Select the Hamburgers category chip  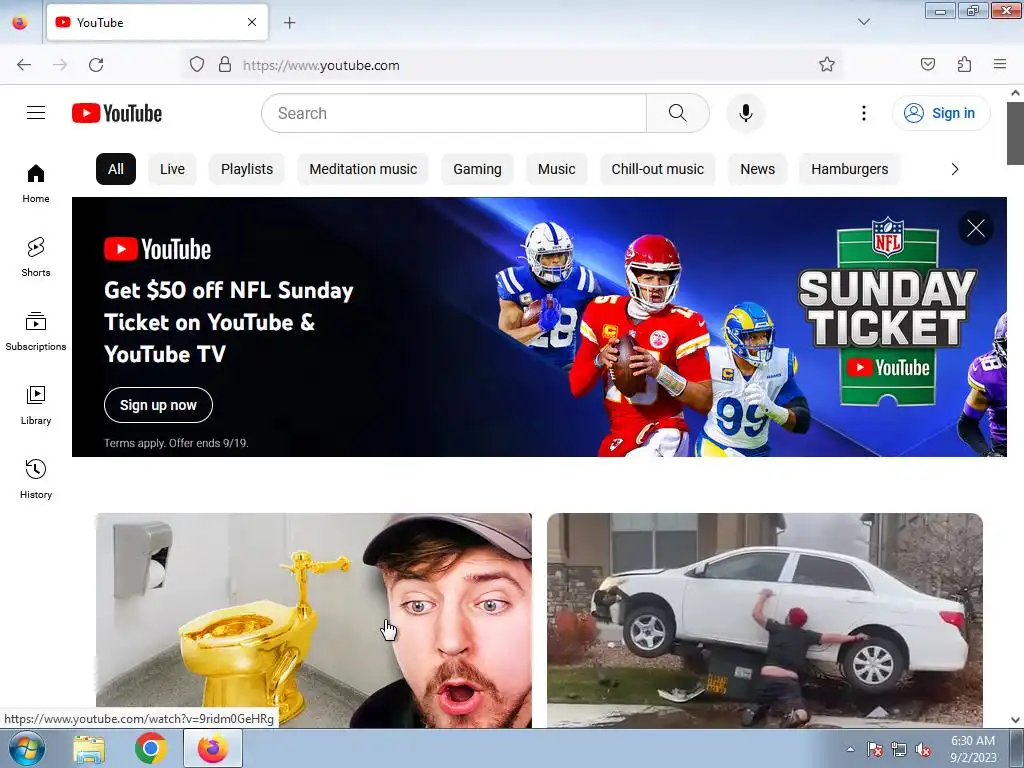click(x=850, y=169)
